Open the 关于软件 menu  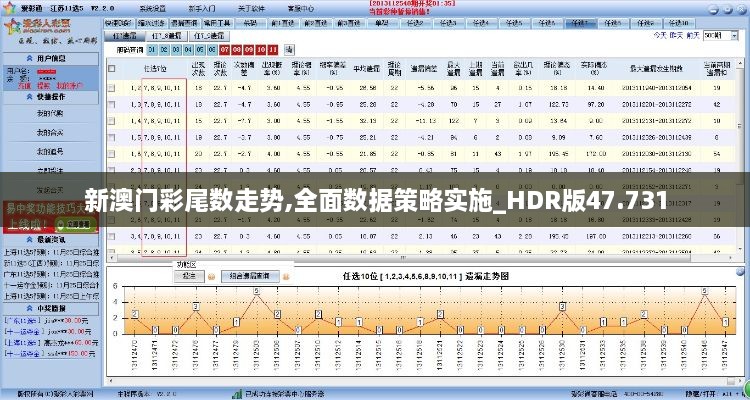pos(251,9)
